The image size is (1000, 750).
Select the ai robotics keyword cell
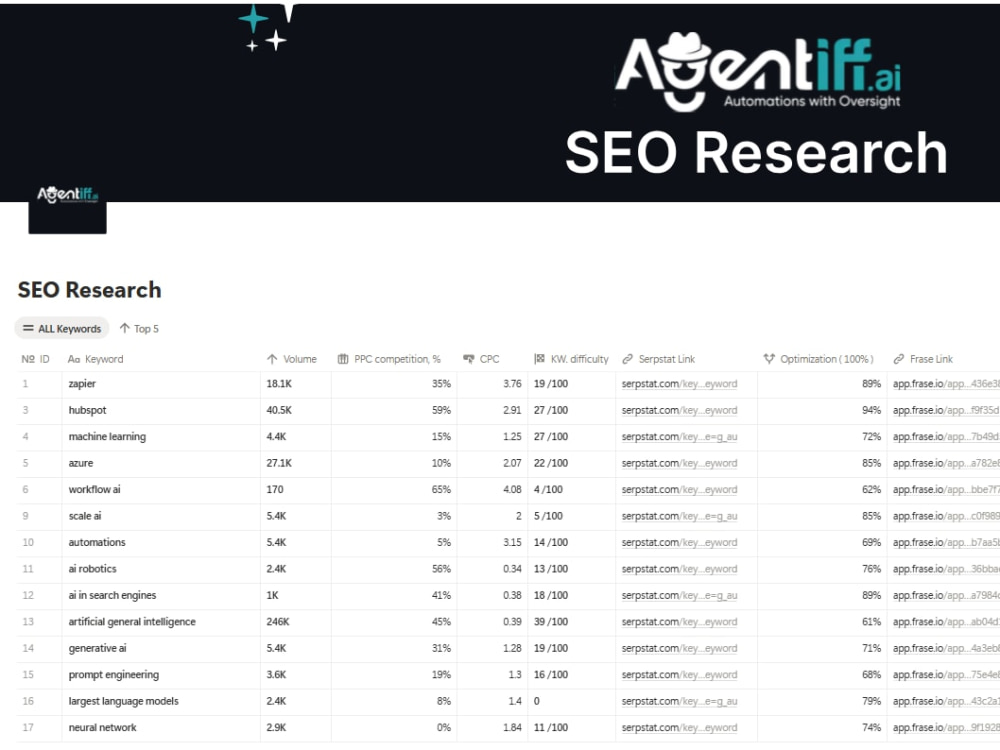pyautogui.click(x=161, y=569)
